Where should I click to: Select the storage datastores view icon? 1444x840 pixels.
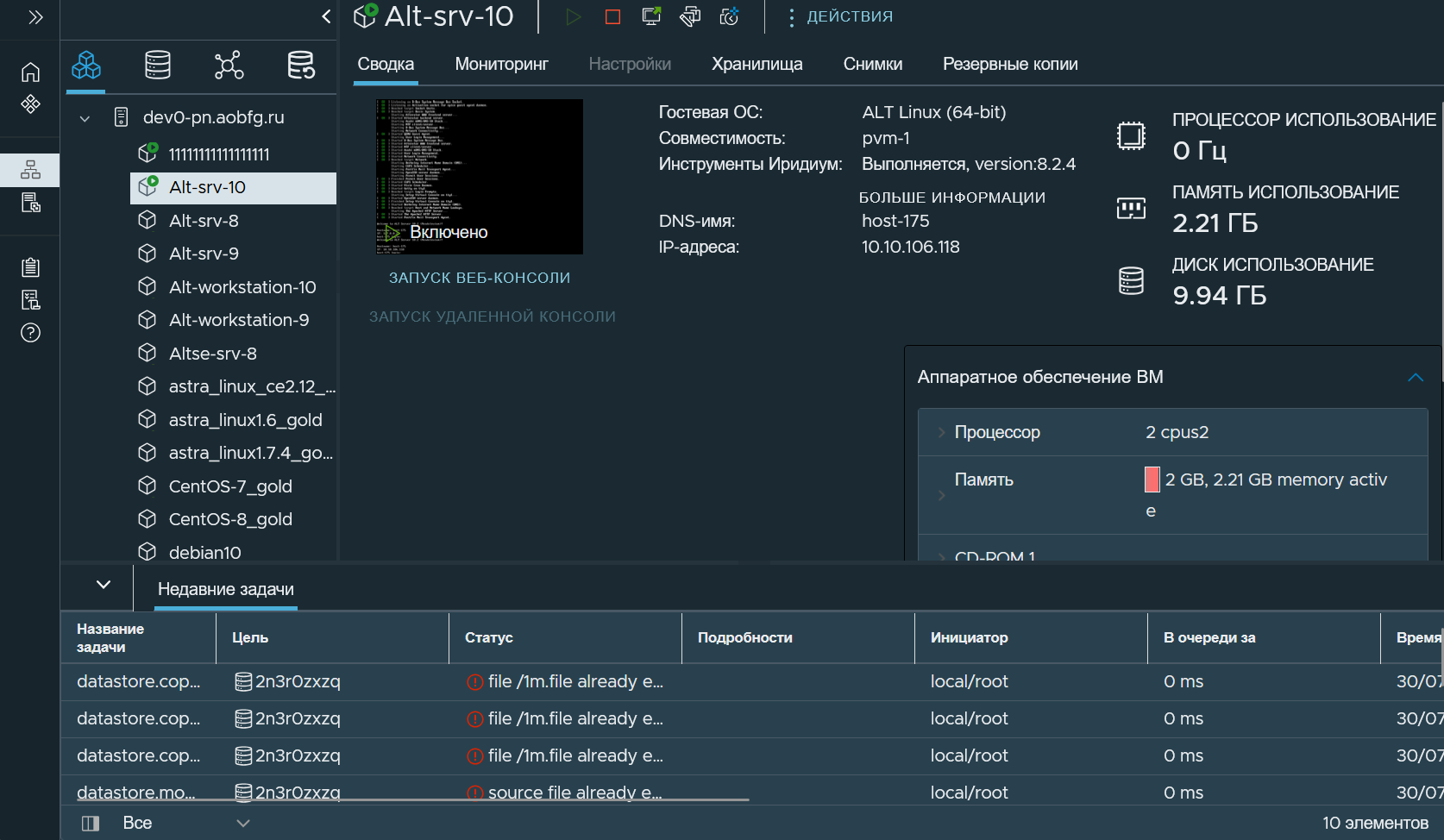click(158, 65)
